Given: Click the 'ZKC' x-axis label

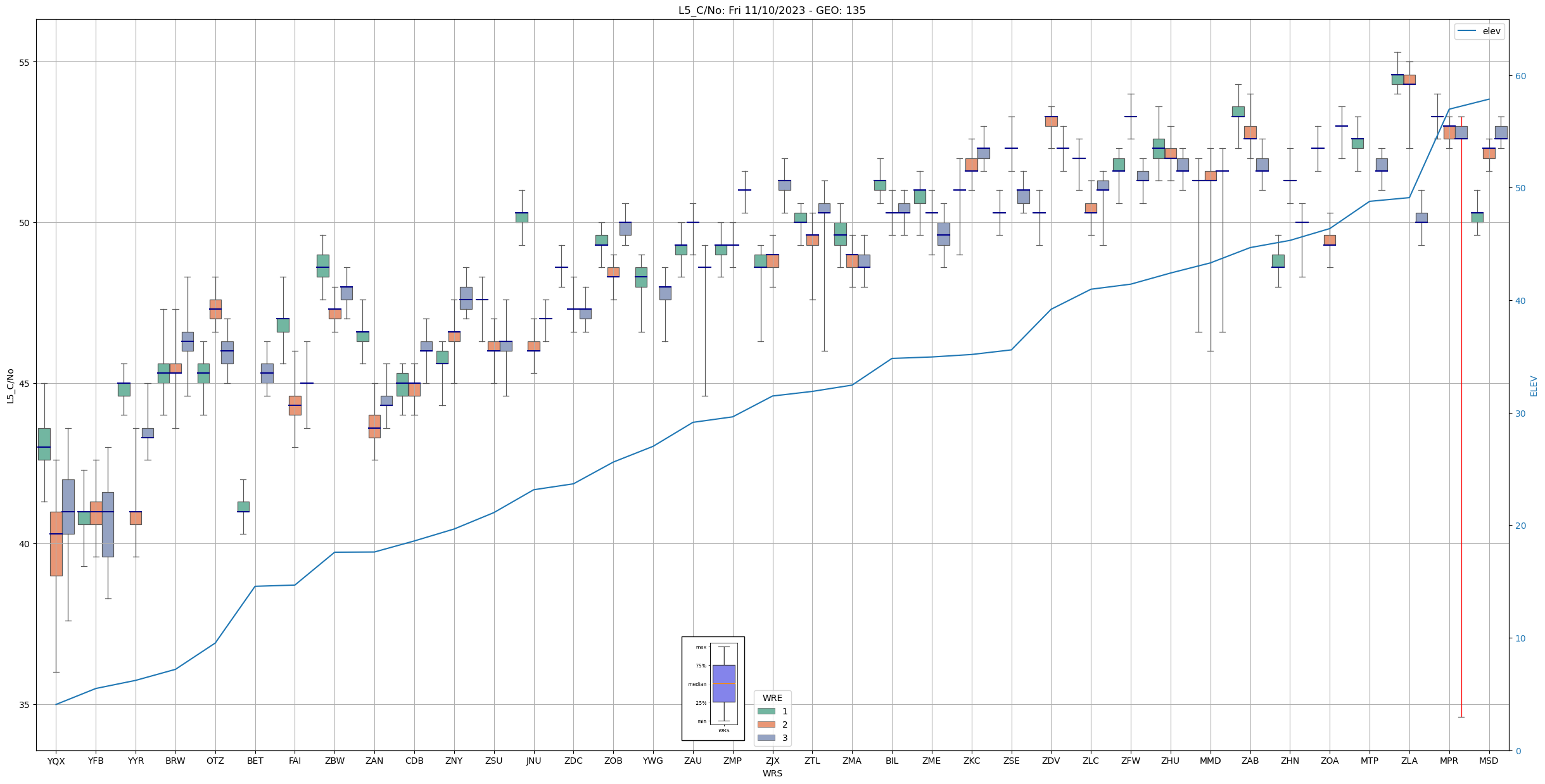Looking at the screenshot, I should [x=972, y=761].
